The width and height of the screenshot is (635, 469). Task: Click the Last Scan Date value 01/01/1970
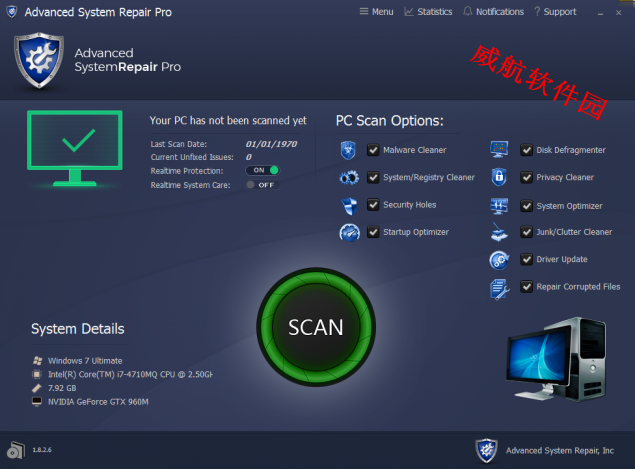click(271, 144)
